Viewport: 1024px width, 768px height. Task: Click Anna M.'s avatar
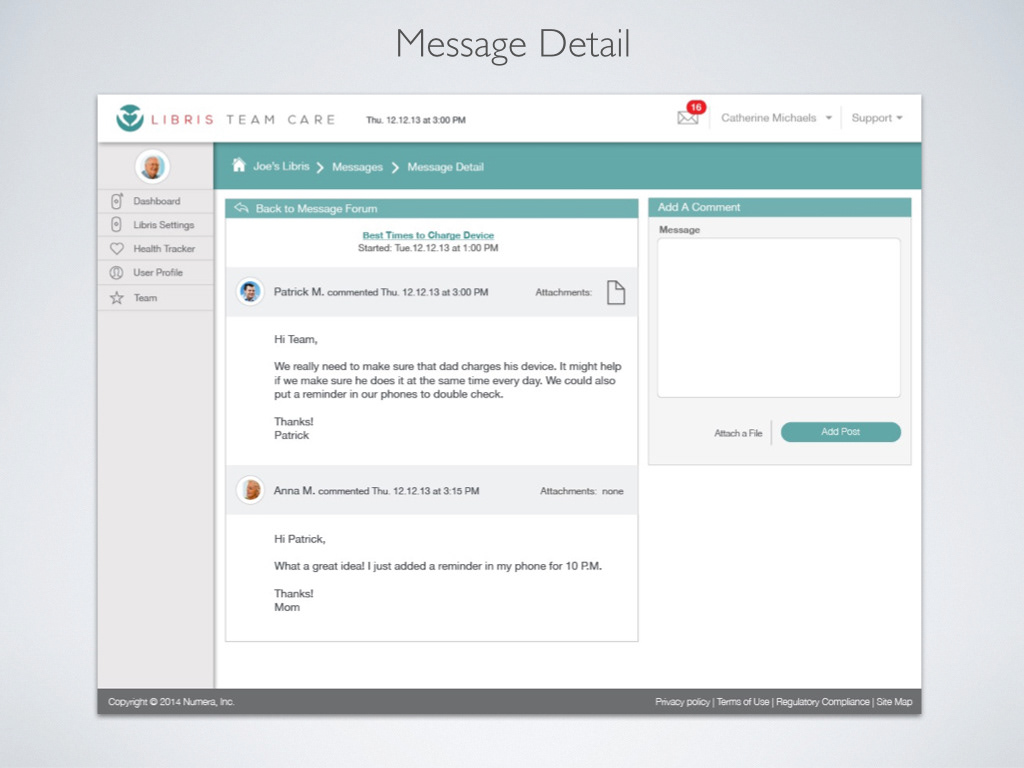click(250, 490)
